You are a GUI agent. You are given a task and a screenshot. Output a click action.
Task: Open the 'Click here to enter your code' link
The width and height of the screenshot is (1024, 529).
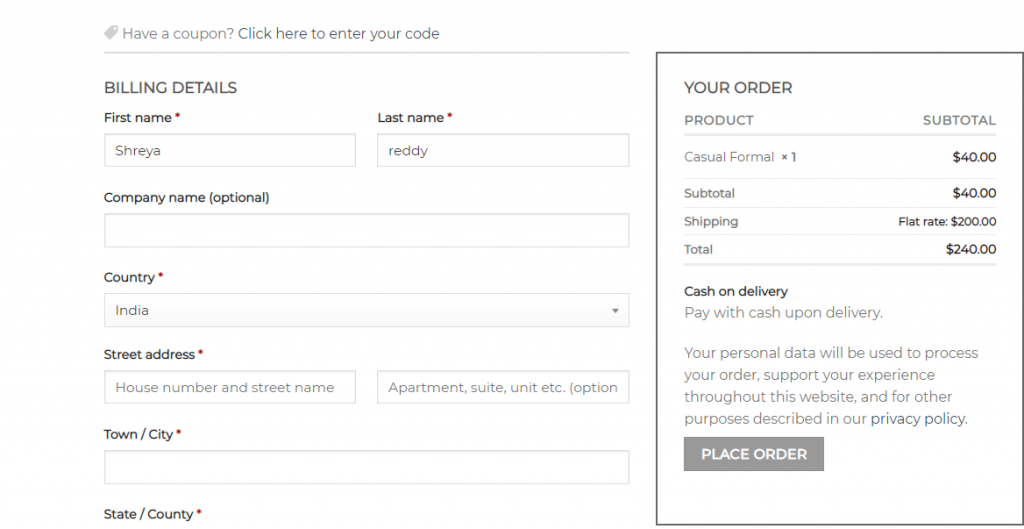pos(338,33)
